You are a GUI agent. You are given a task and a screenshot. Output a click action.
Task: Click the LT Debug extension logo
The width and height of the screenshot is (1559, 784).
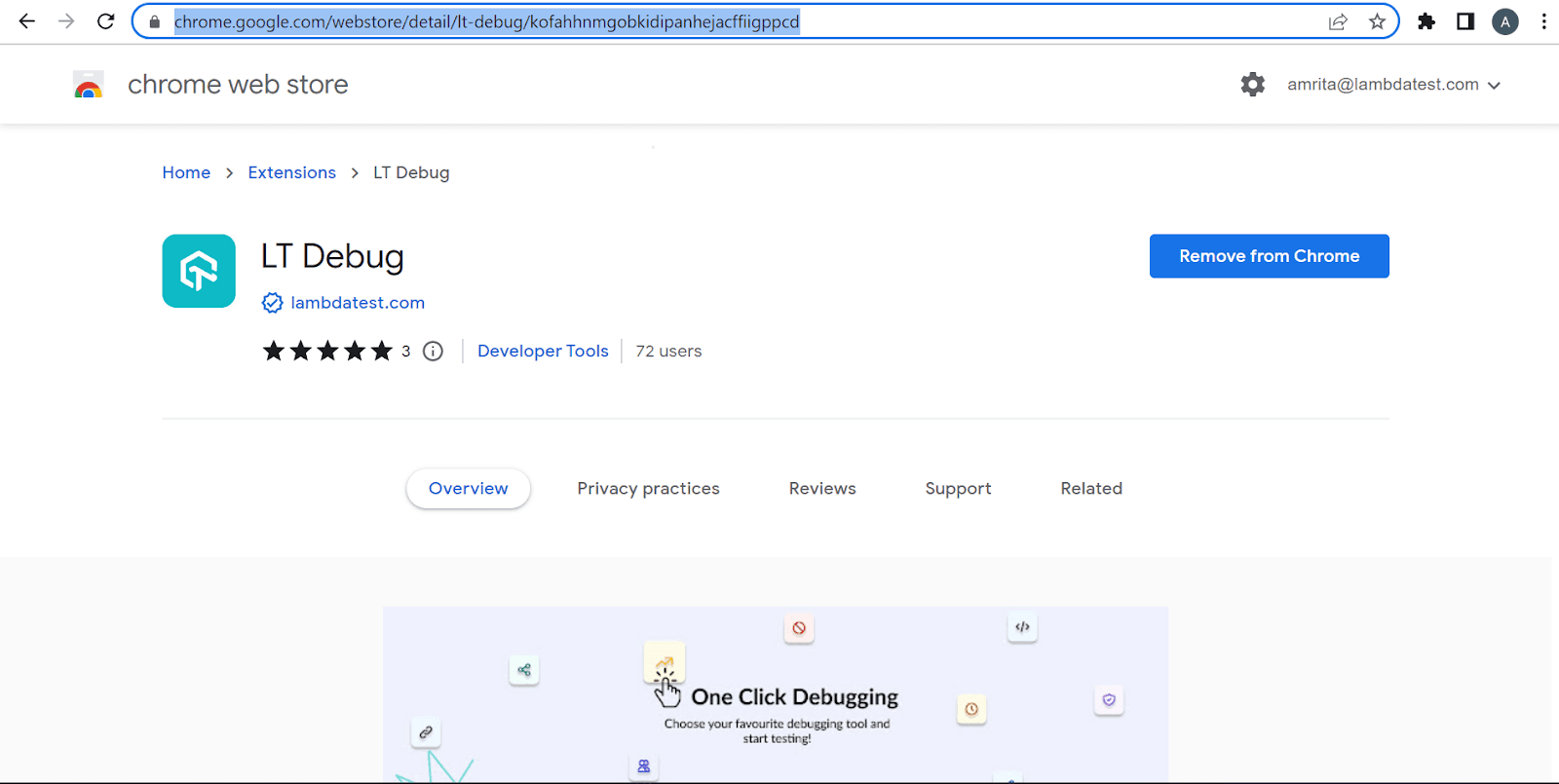(x=199, y=271)
